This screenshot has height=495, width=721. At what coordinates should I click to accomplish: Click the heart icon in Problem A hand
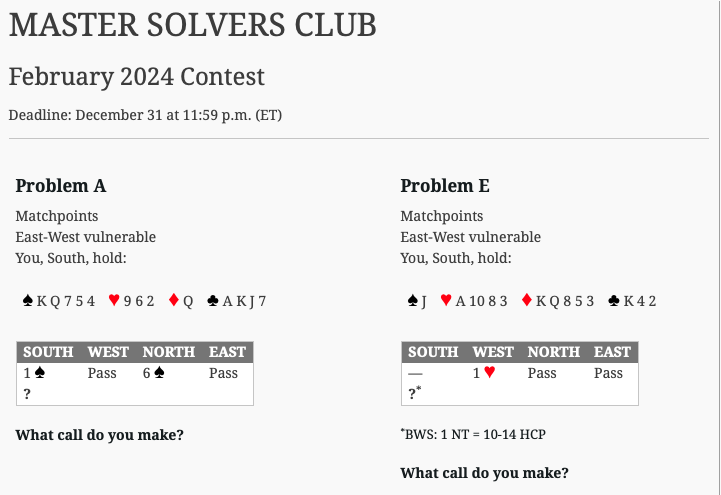point(114,300)
